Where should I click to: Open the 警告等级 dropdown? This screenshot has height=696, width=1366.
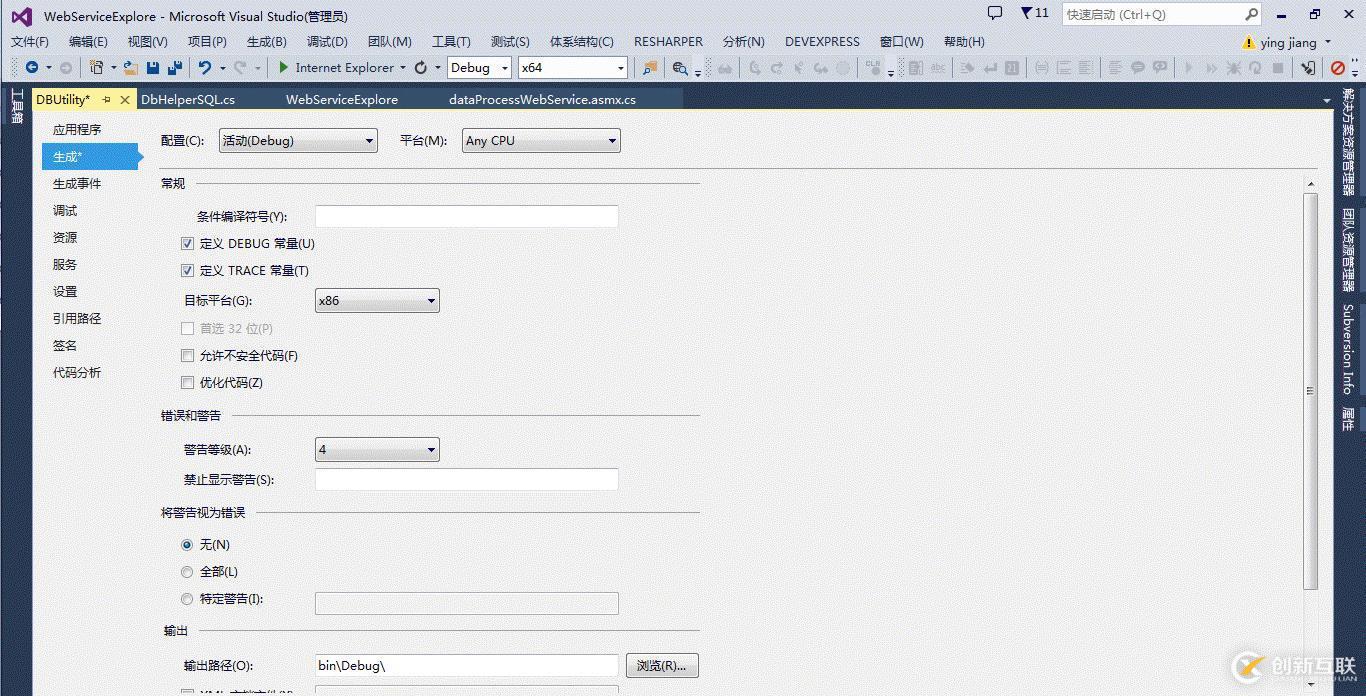377,449
